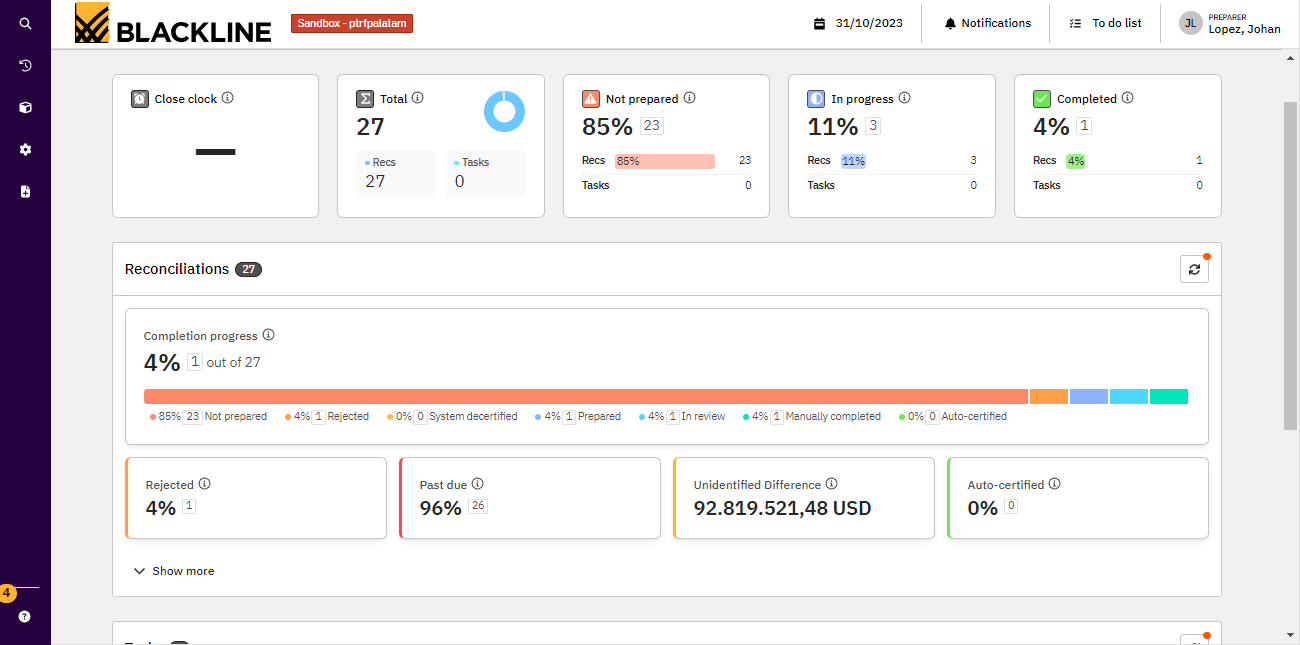Open the help question mark icon
Screen dimensions: 1300x645
(25, 617)
